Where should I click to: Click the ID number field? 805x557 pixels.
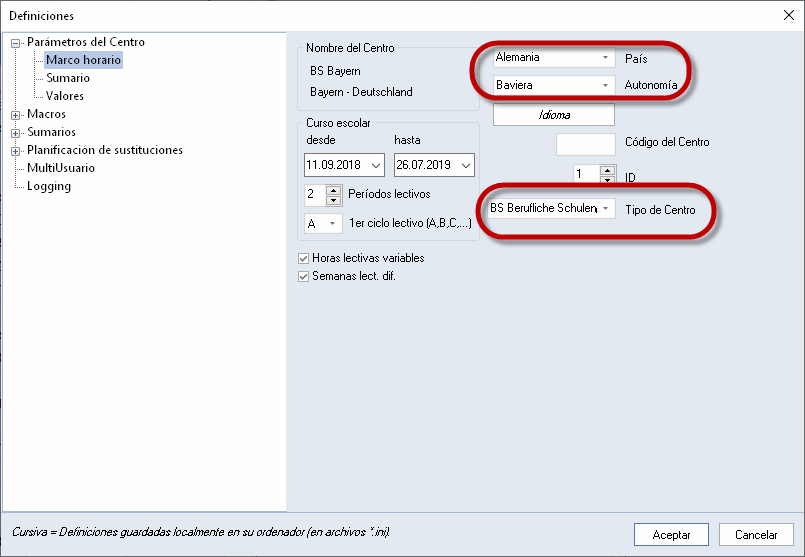click(x=586, y=174)
